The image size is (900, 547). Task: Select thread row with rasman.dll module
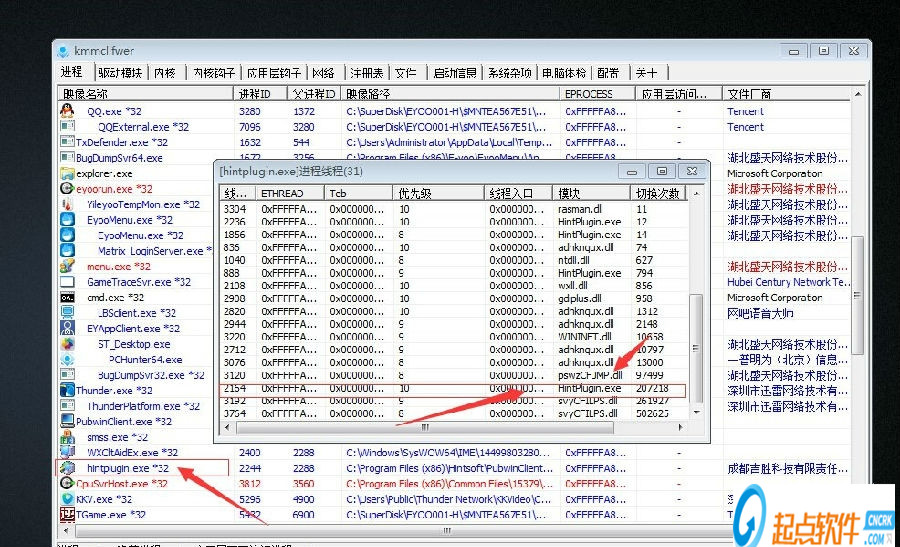tap(453, 209)
